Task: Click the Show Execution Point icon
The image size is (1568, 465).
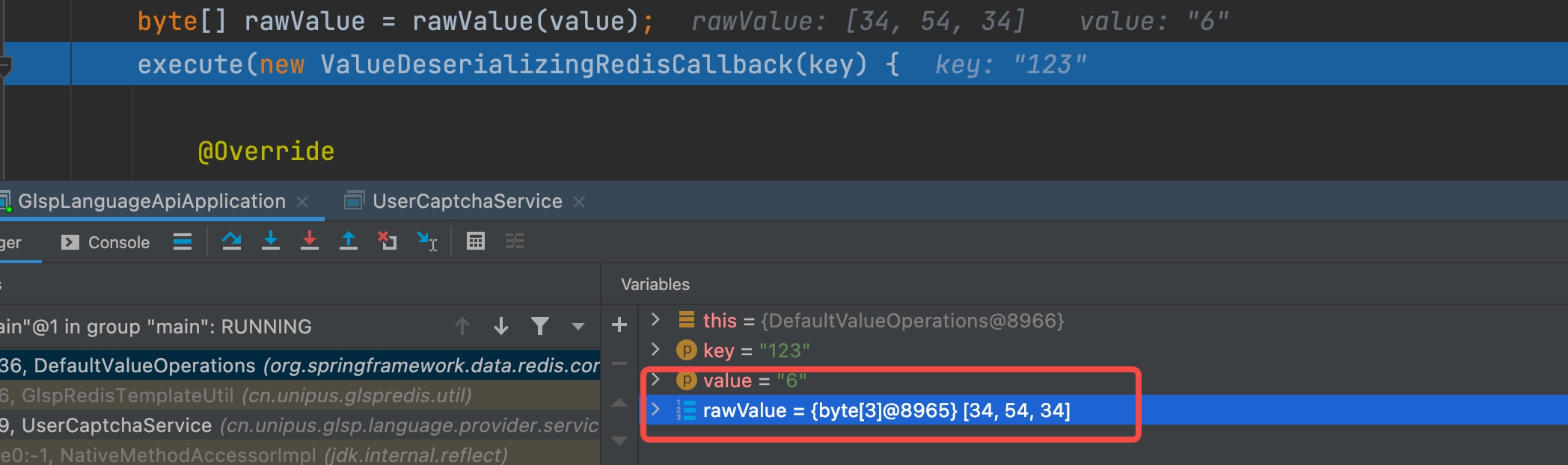Action: pos(183,241)
